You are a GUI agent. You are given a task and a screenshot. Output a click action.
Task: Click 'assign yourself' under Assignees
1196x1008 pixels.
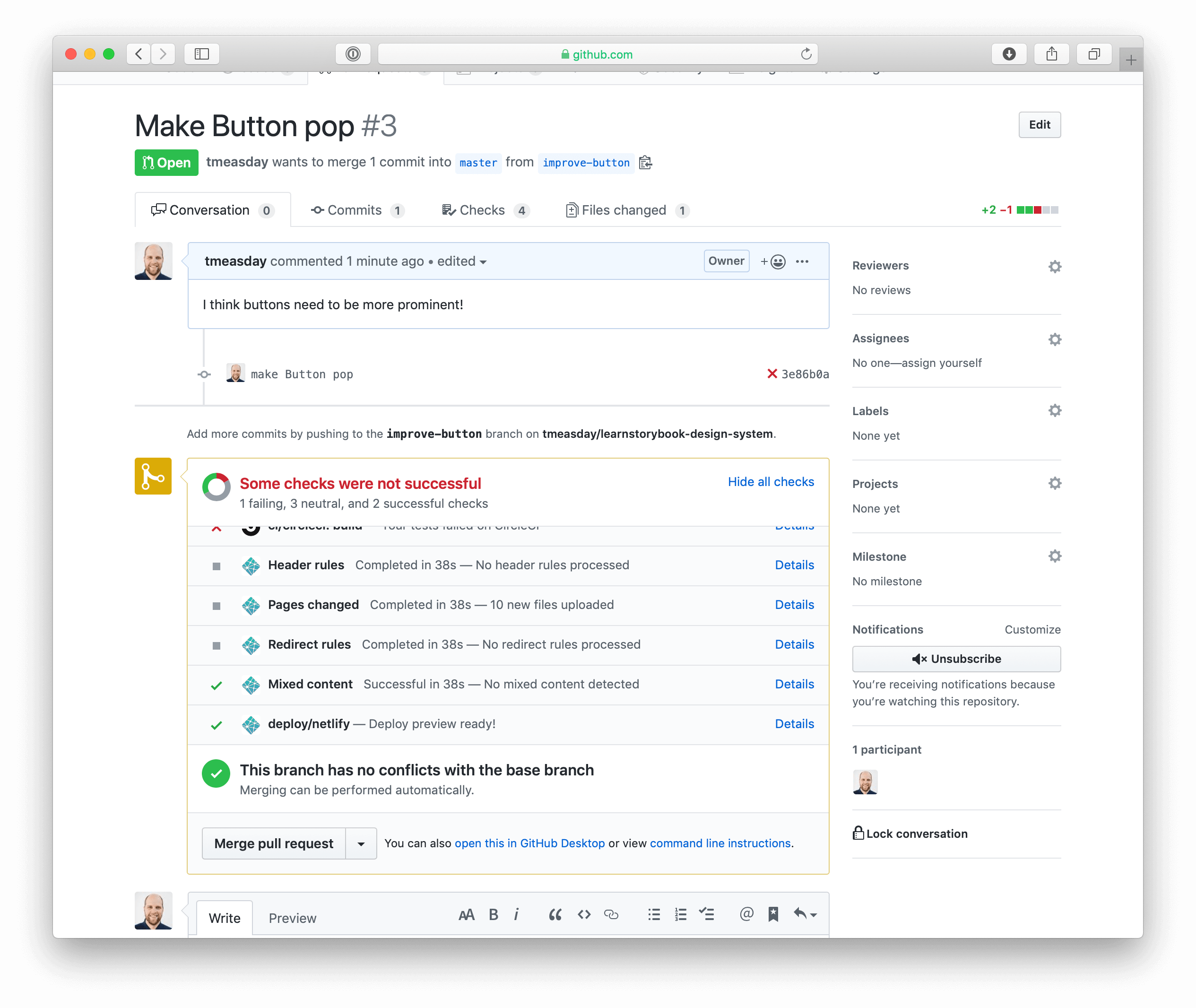pyautogui.click(x=942, y=363)
